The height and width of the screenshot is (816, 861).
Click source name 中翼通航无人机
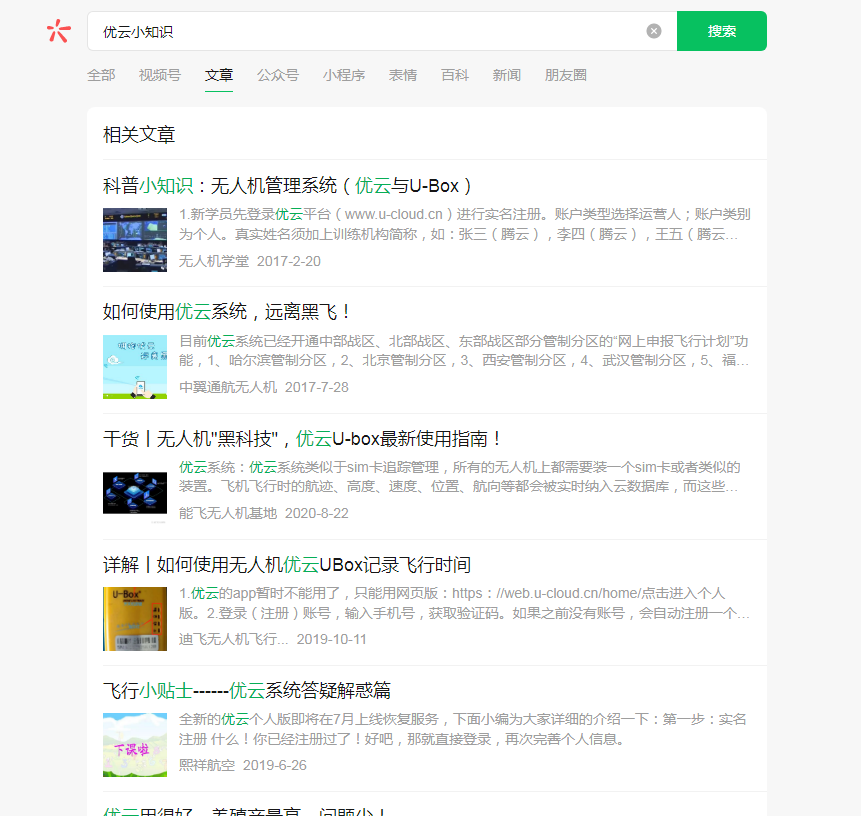228,387
